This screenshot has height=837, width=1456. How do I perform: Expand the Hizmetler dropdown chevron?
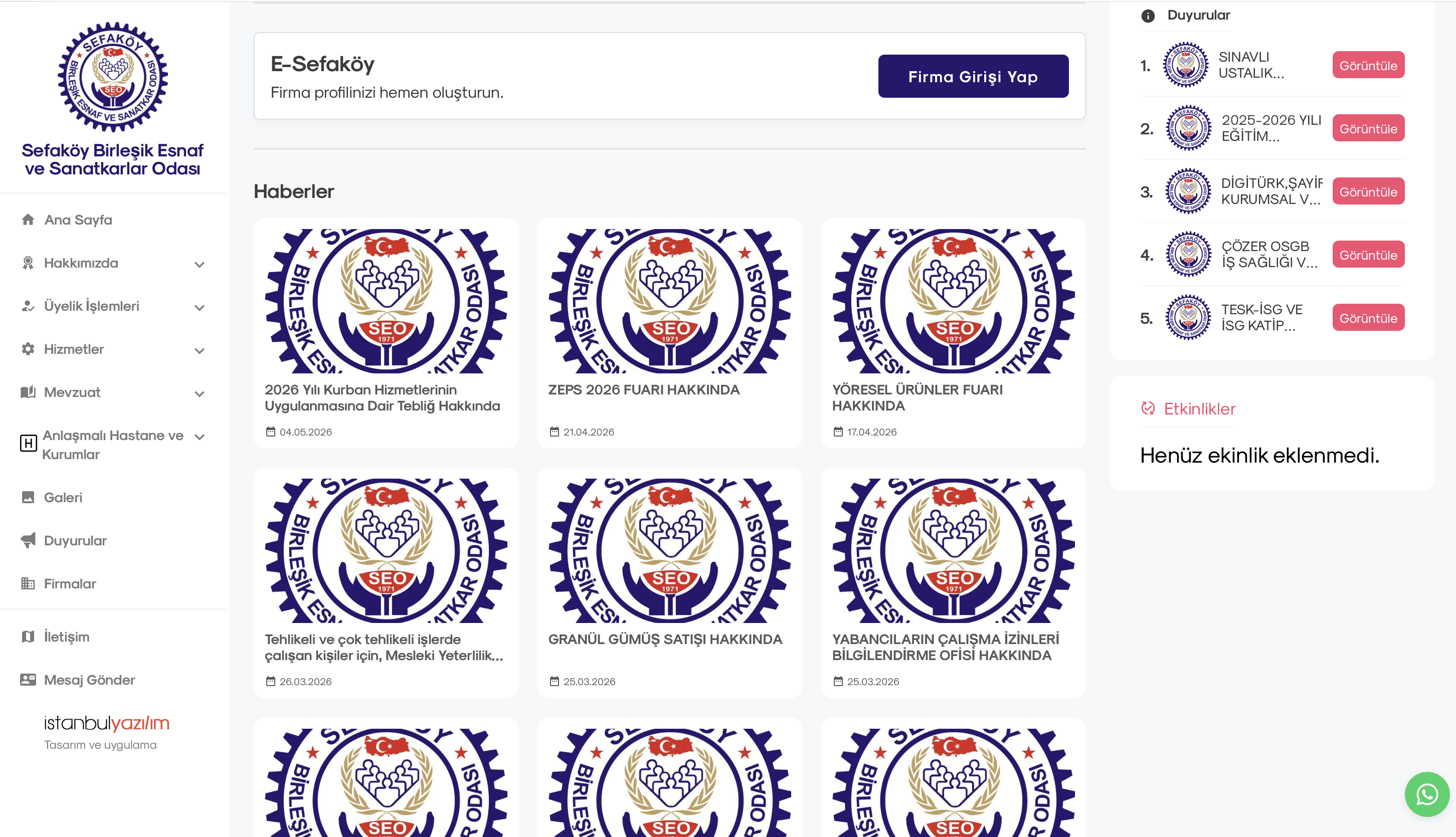pyautogui.click(x=200, y=351)
